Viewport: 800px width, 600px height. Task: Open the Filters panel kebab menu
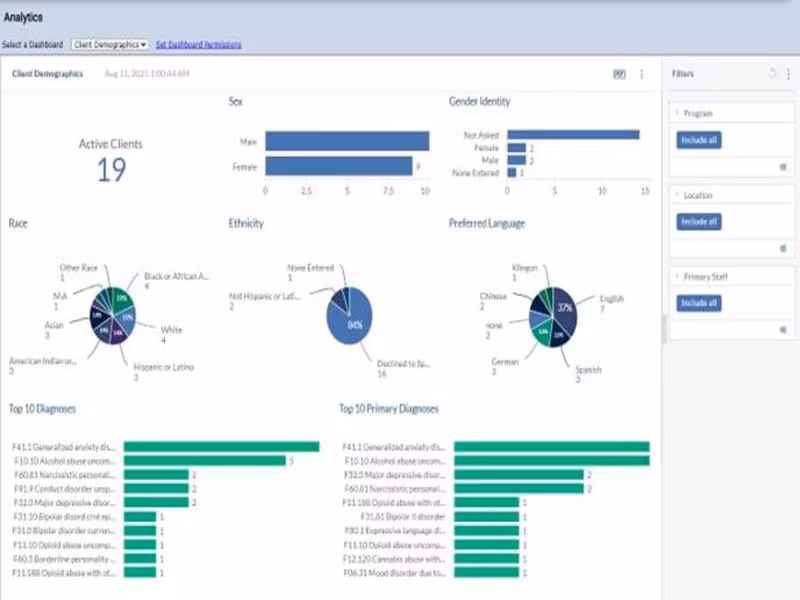(x=788, y=74)
